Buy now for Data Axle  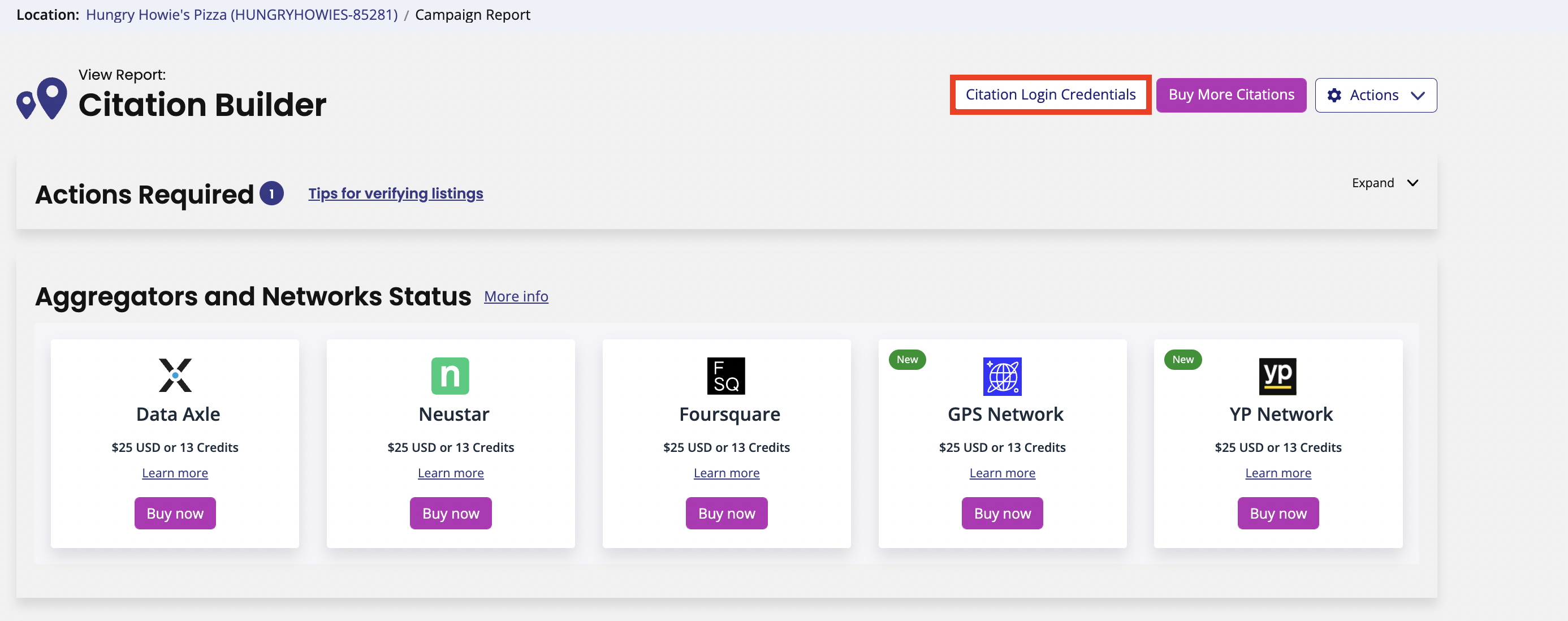coord(175,513)
